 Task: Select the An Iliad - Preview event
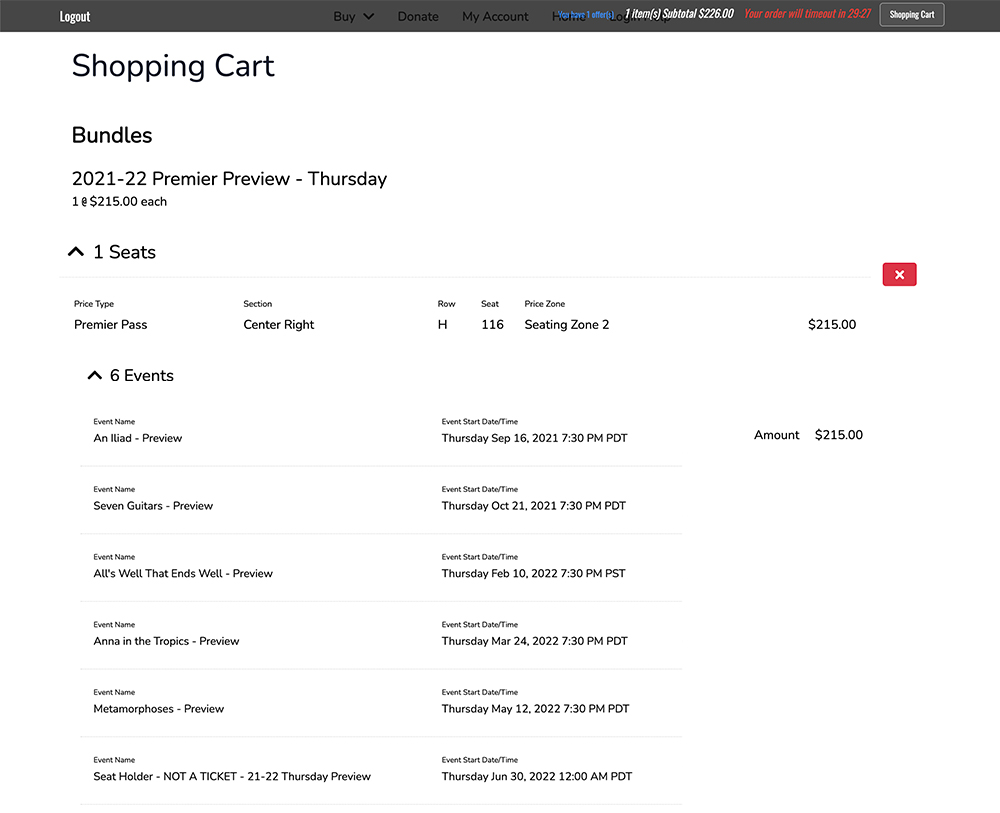coord(138,438)
